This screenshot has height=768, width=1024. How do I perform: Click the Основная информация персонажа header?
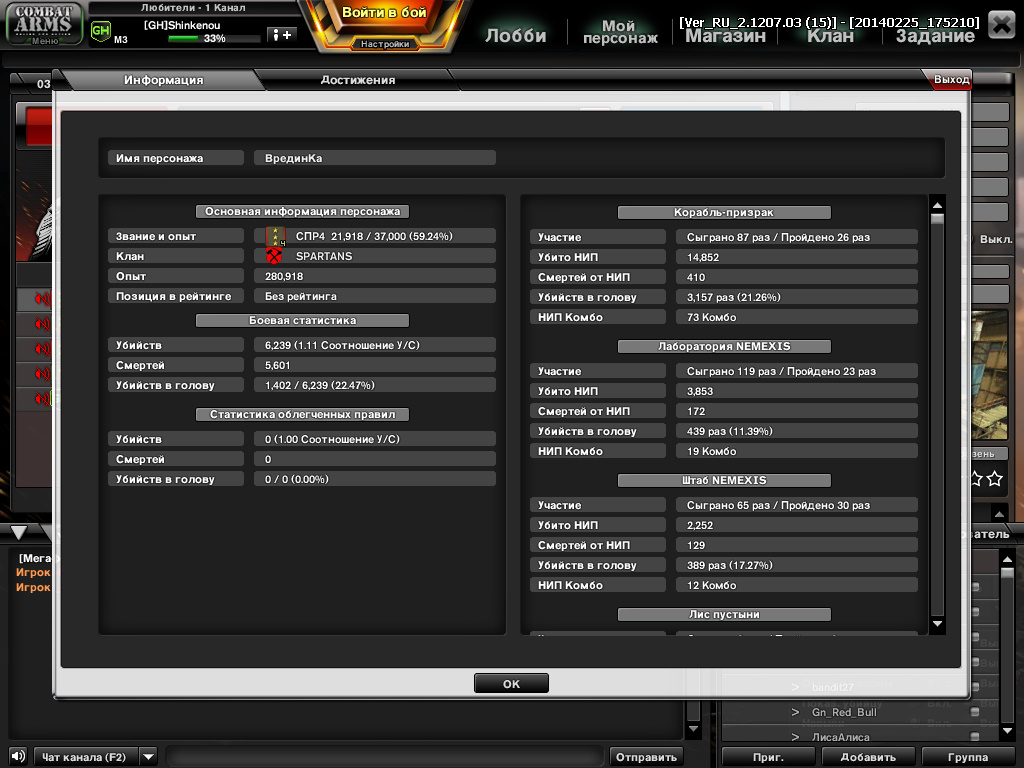[x=302, y=211]
